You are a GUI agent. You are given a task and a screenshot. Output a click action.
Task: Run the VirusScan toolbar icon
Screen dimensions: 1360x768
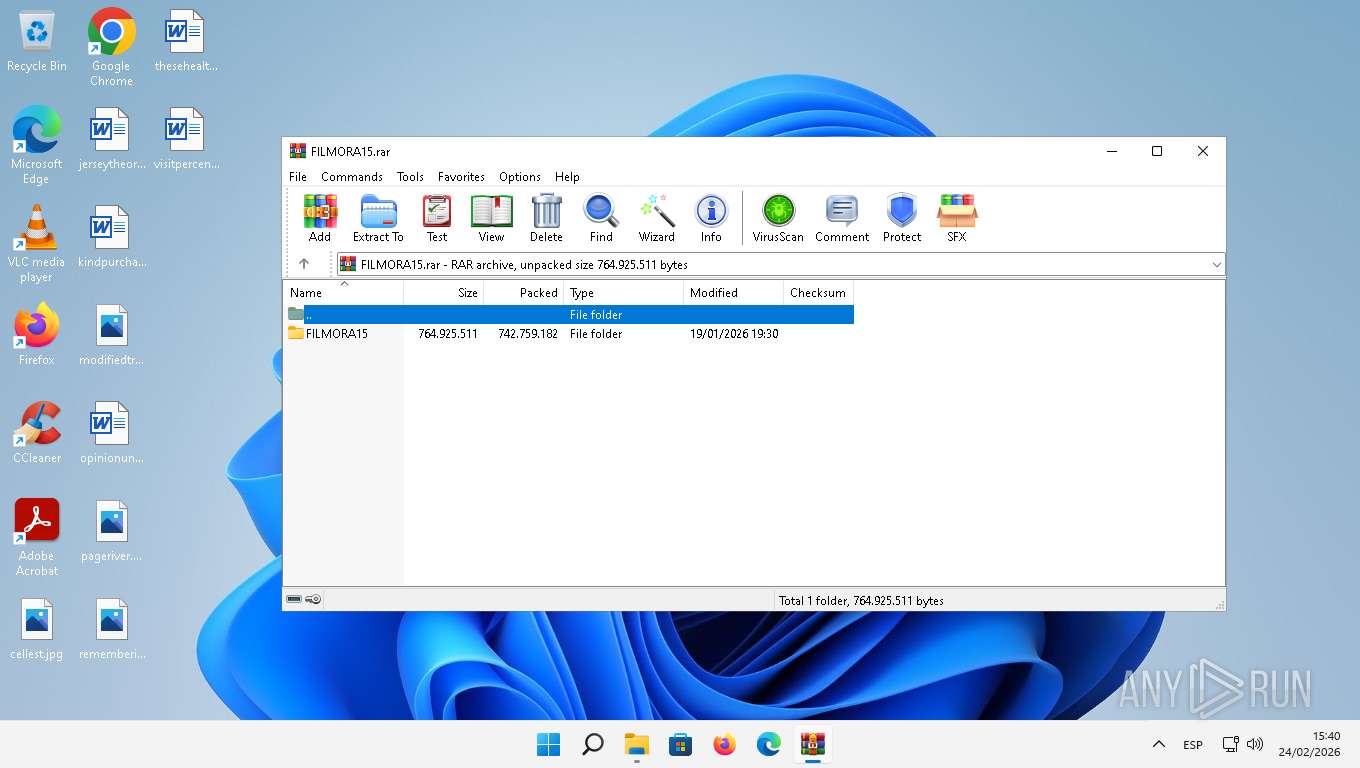pyautogui.click(x=778, y=218)
